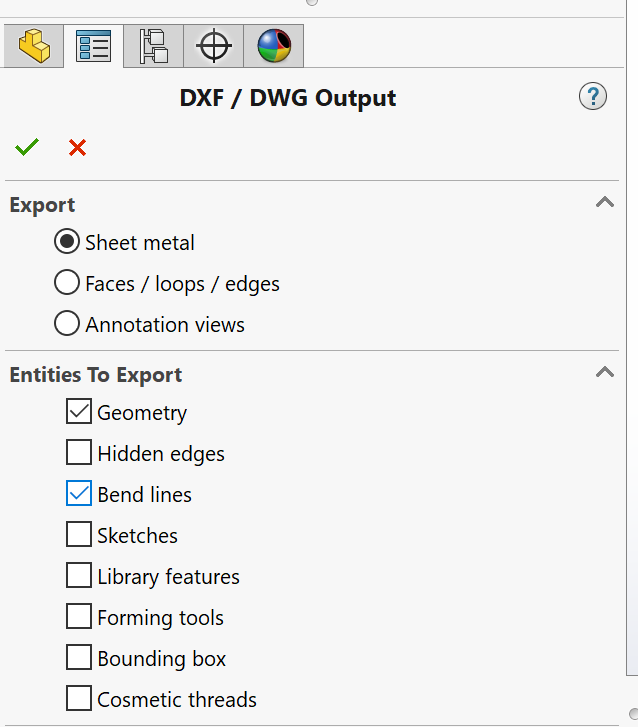This screenshot has height=727, width=638.
Task: Switch to the PropertyManager tab
Action: 93,46
